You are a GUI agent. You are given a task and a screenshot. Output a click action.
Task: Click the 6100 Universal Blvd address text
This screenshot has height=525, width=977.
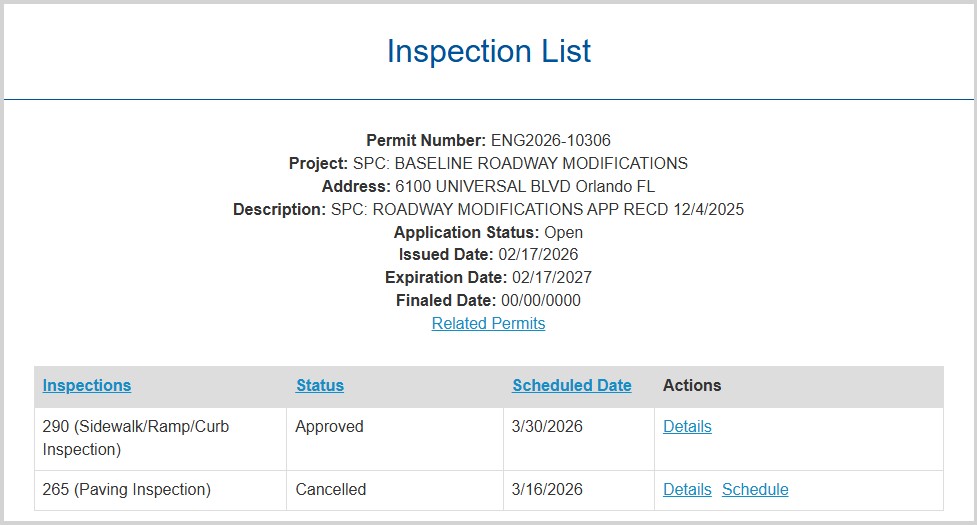pyautogui.click(x=525, y=186)
